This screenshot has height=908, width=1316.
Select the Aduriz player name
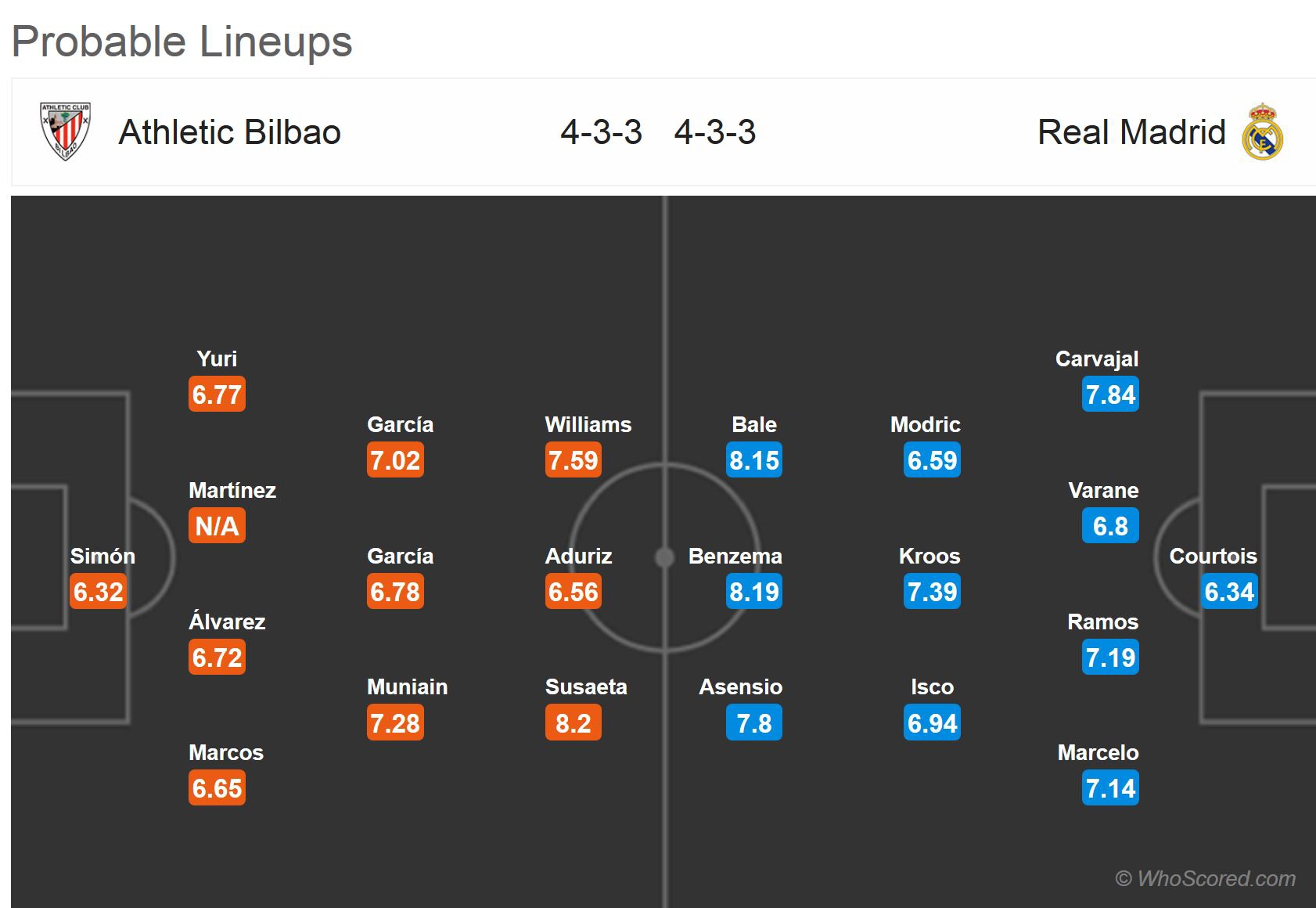pyautogui.click(x=578, y=556)
